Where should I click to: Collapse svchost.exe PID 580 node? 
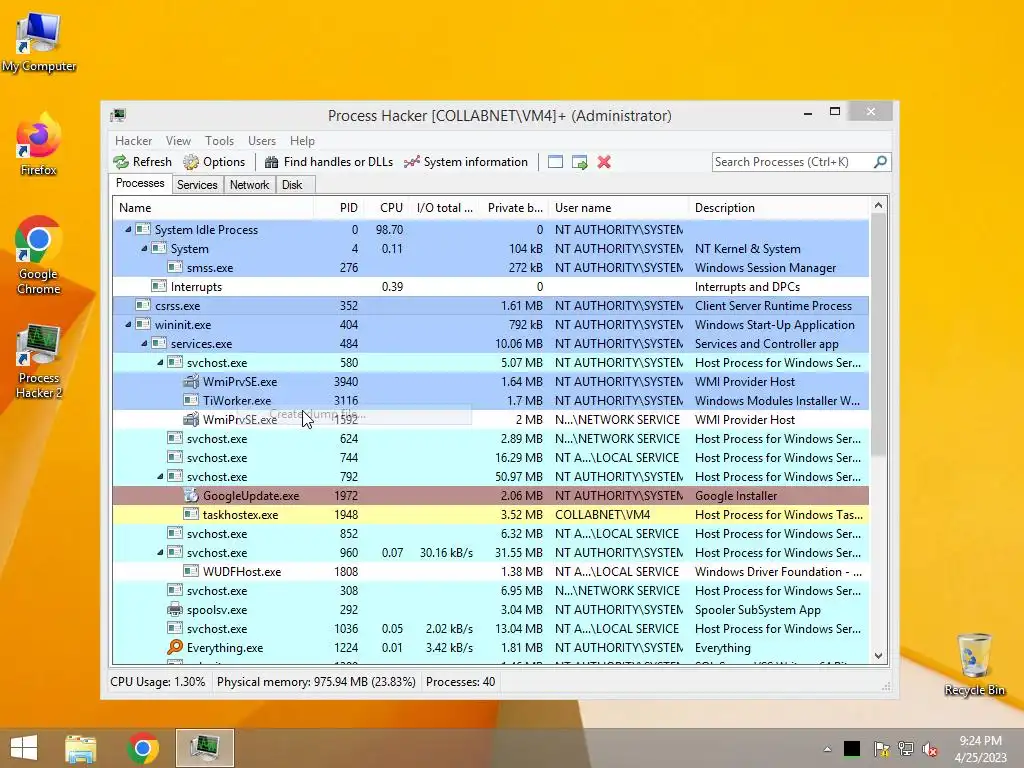[x=160, y=362]
